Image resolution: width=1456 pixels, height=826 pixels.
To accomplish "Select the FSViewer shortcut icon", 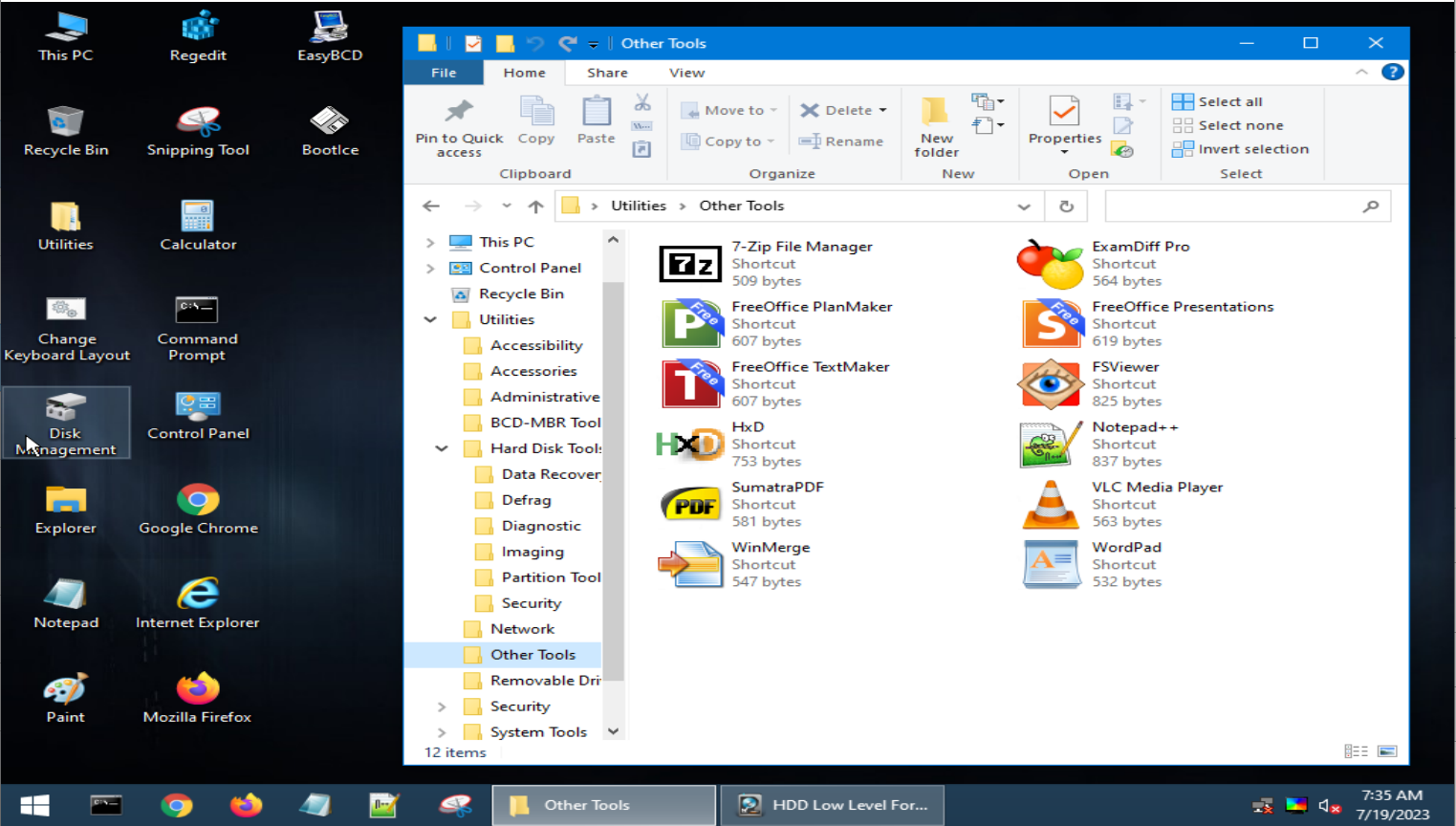I will (x=1050, y=383).
